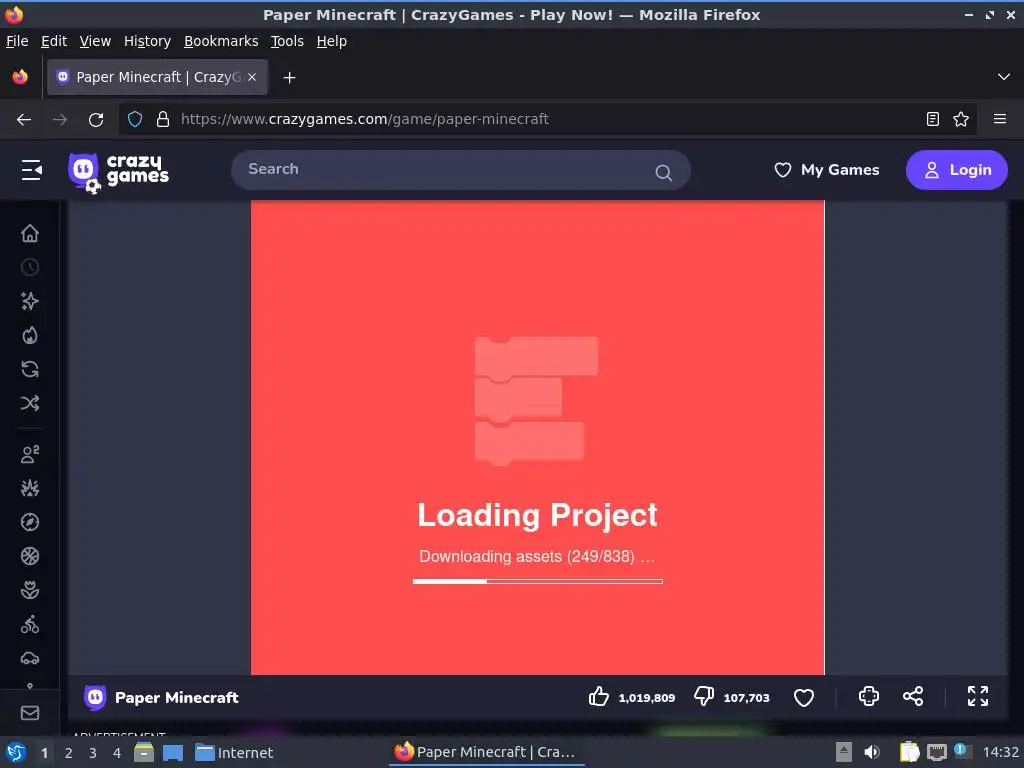Open the History menu
Viewport: 1024px width, 768px height.
(147, 41)
